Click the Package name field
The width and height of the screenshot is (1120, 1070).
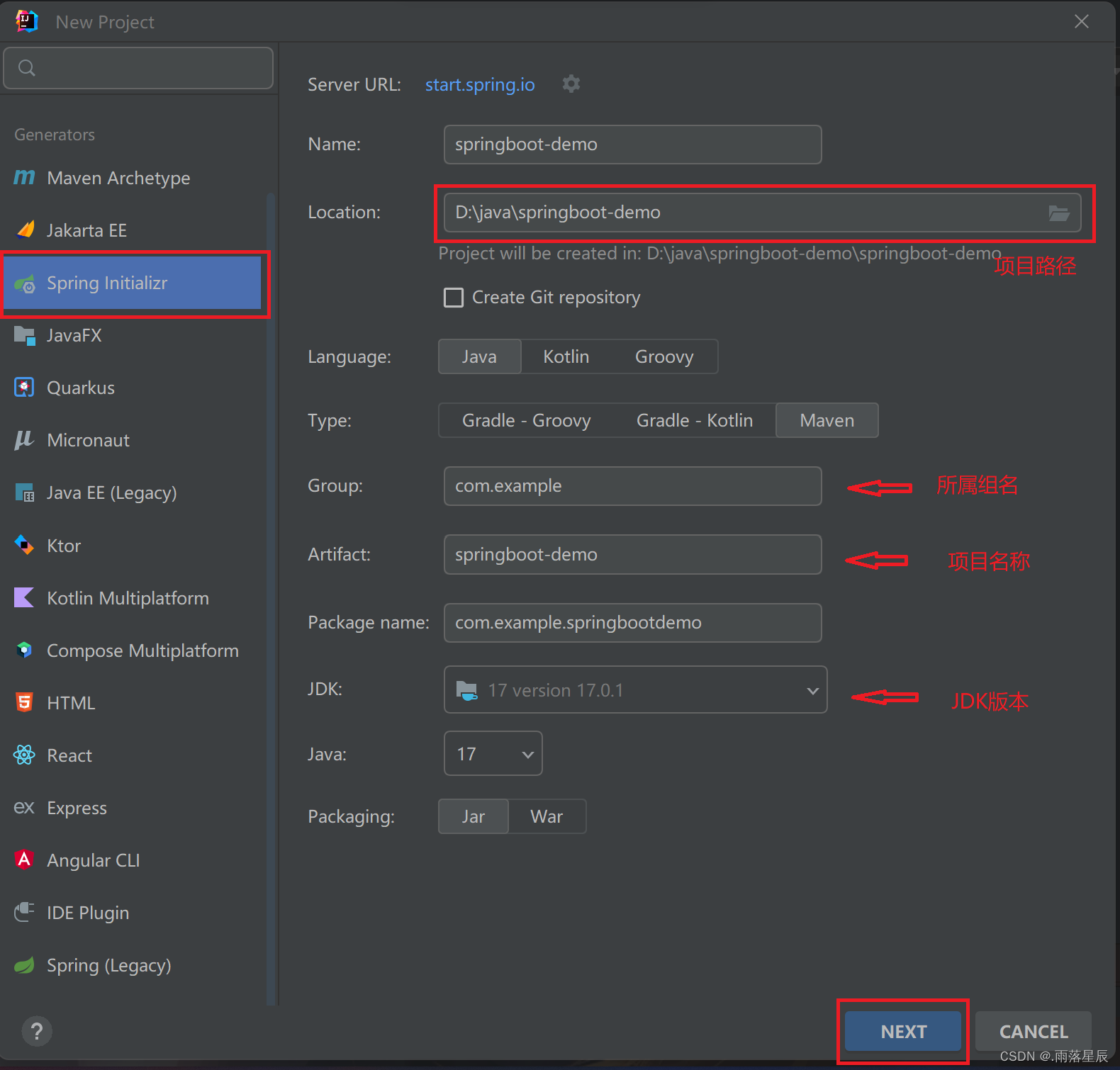point(632,623)
